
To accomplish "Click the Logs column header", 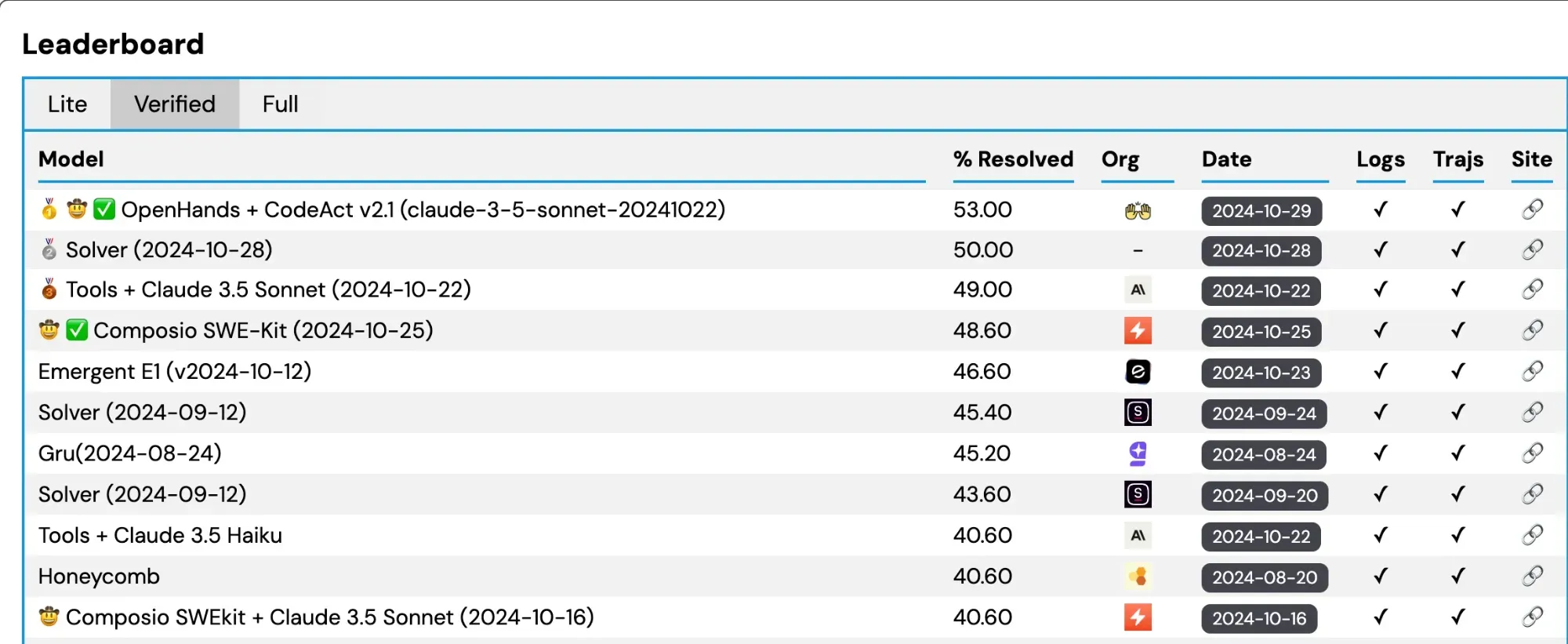I will click(x=1381, y=160).
